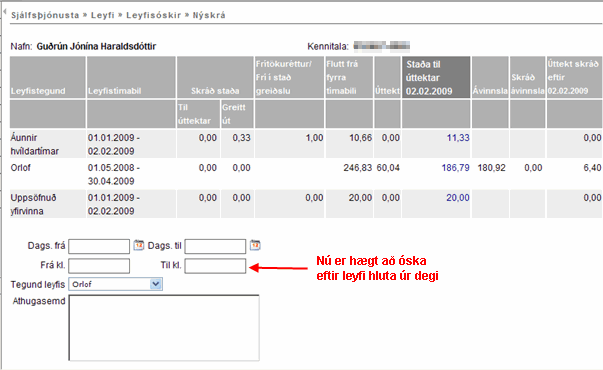Viewport: 603px width, 370px height.
Task: Select the name Guðrún Jónína Haraldsdóttir
Action: point(96,47)
